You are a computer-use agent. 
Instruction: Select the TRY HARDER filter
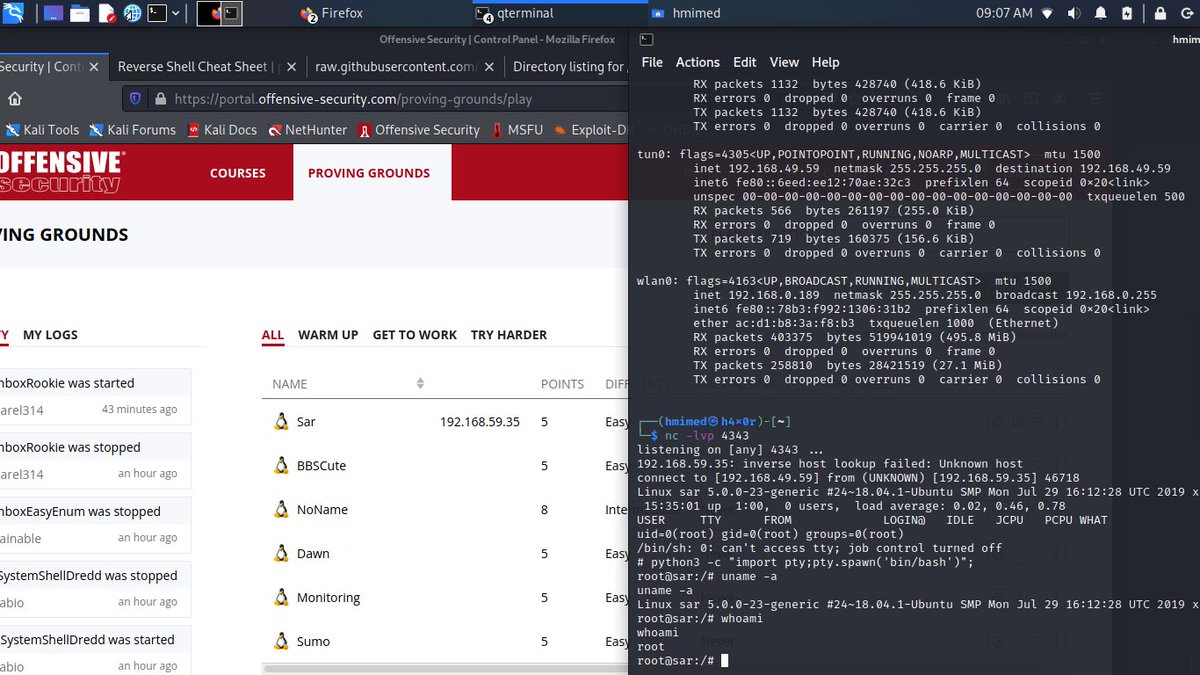coord(509,335)
